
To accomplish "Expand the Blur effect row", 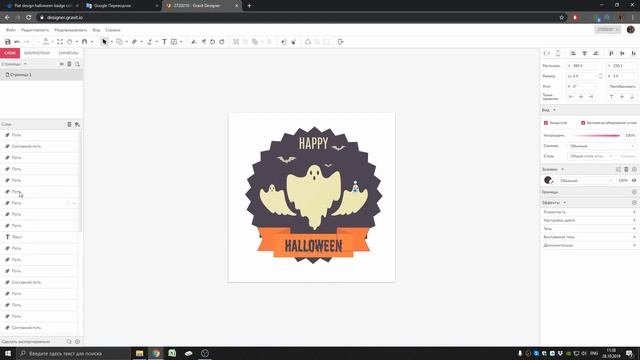I will (x=589, y=212).
